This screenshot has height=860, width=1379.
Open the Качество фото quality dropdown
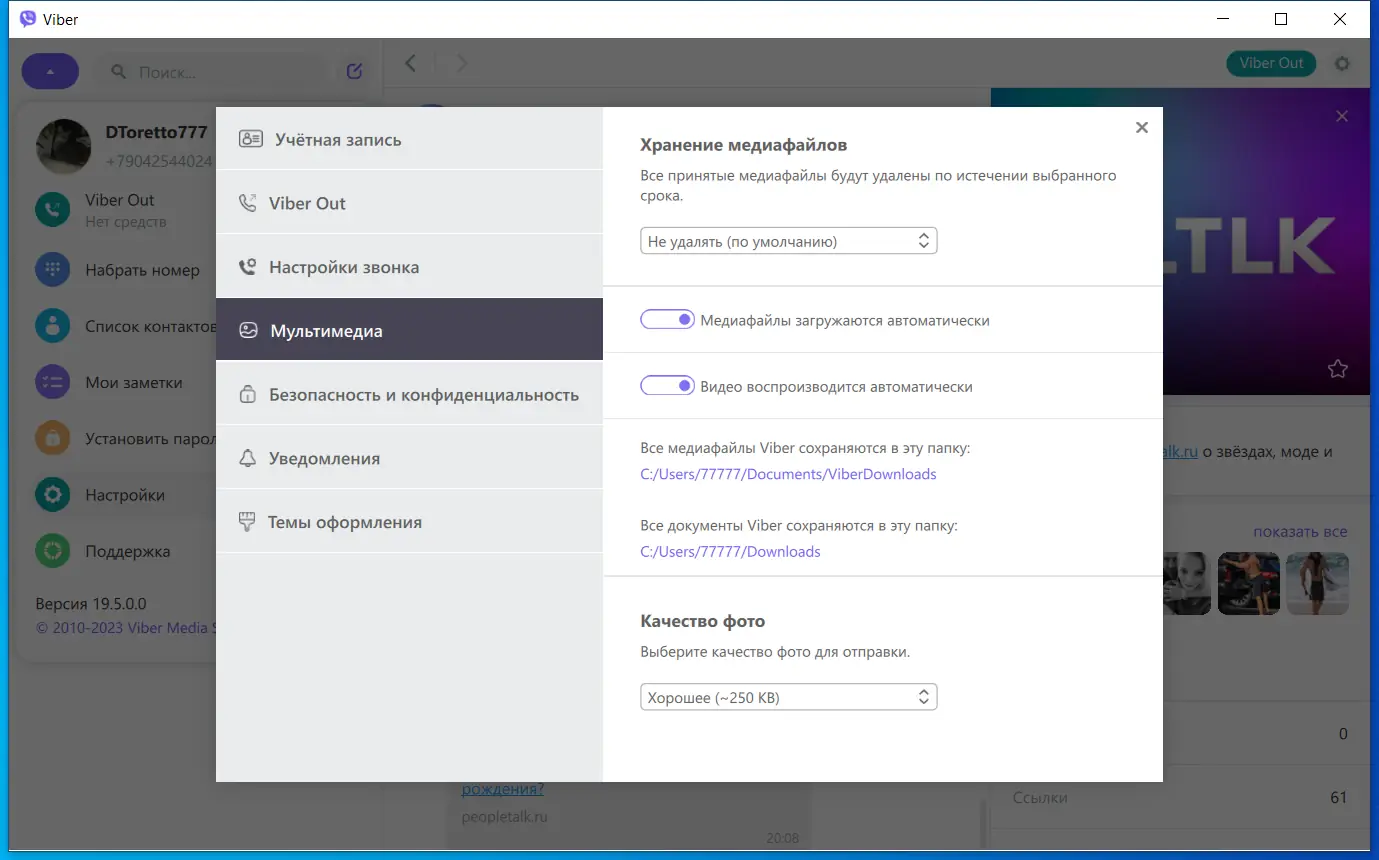(788, 696)
